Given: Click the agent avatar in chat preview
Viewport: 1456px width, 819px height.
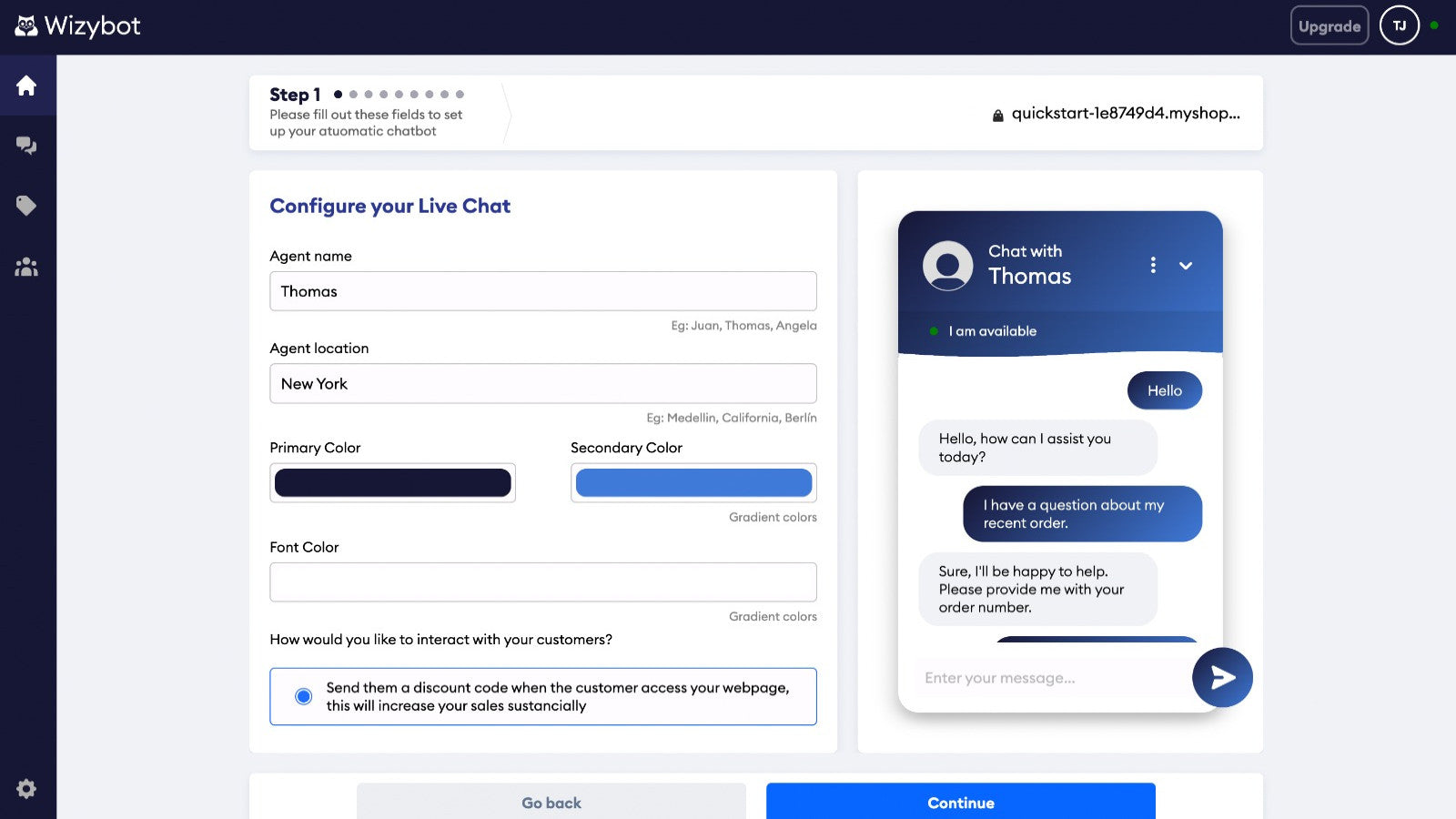Looking at the screenshot, I should click(x=947, y=266).
